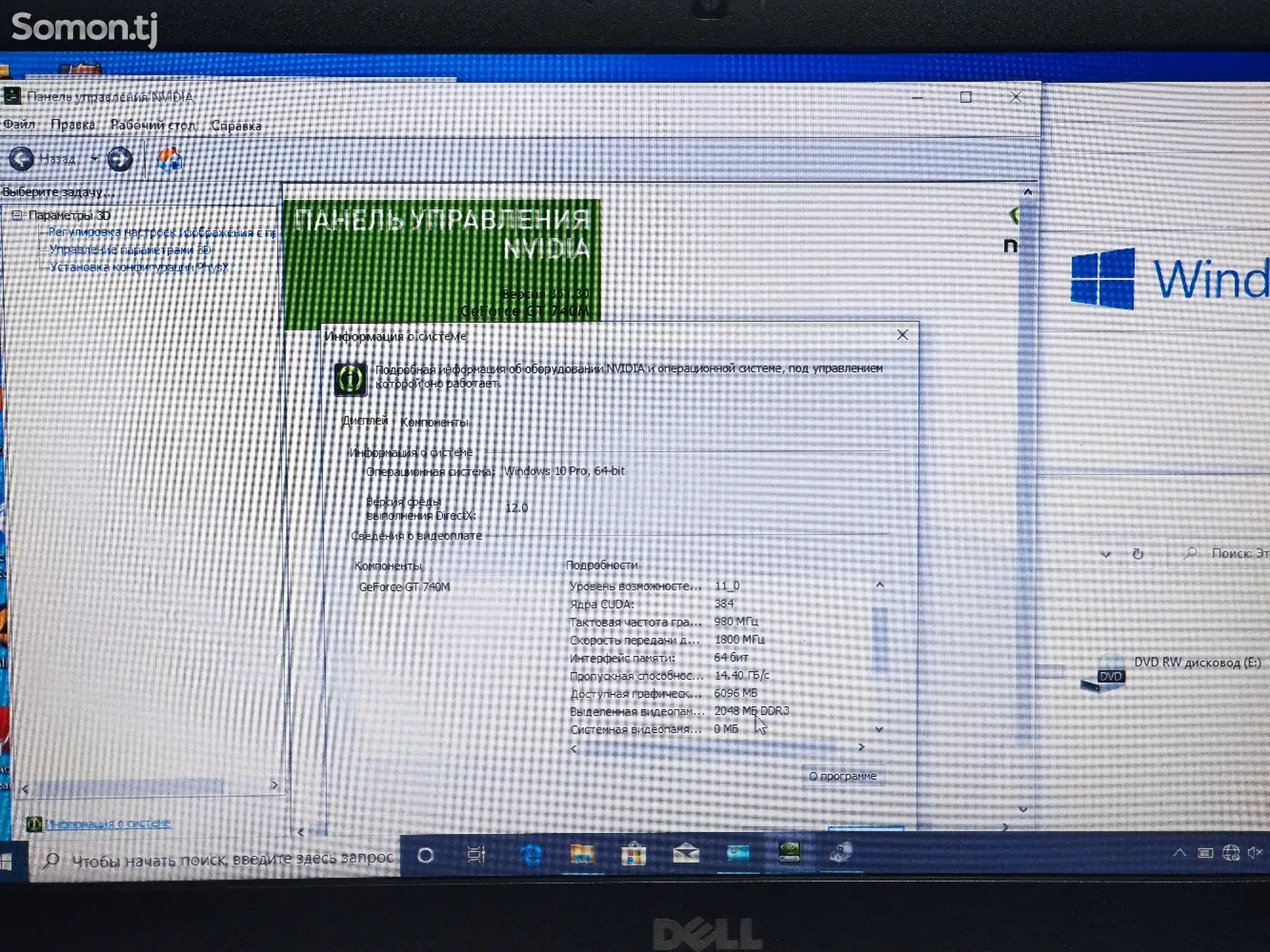Maximize the NVIDIA Control Panel window
Screen dimensions: 1270x952
point(966,97)
